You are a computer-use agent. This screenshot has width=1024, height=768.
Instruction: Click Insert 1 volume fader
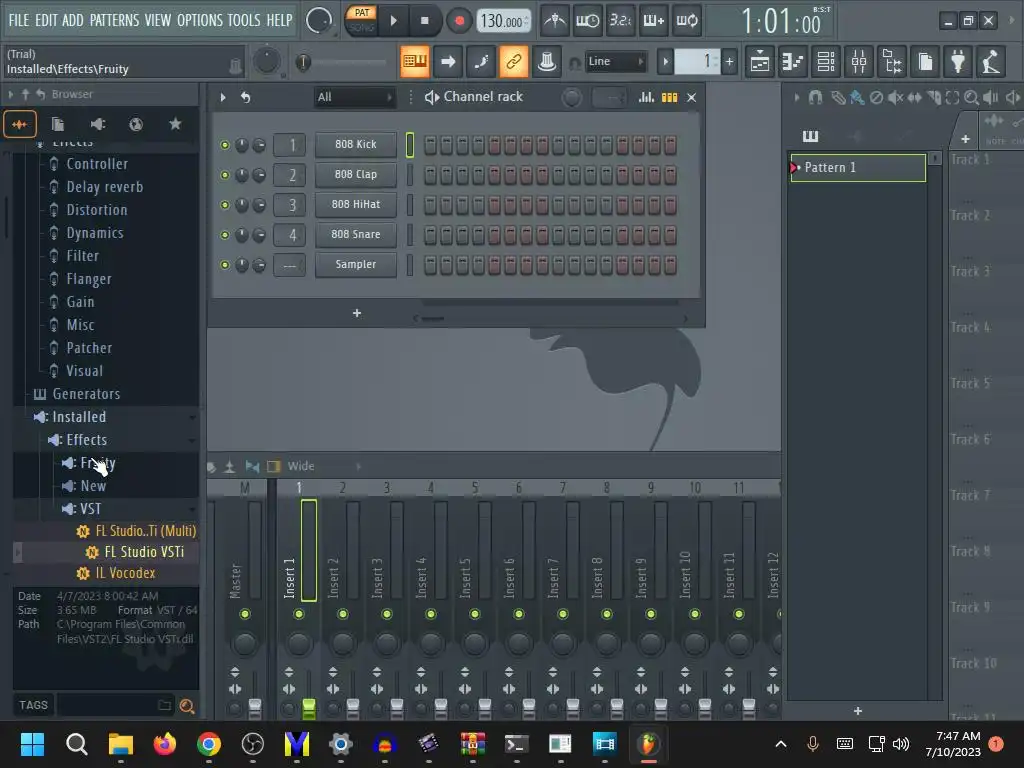tap(309, 707)
